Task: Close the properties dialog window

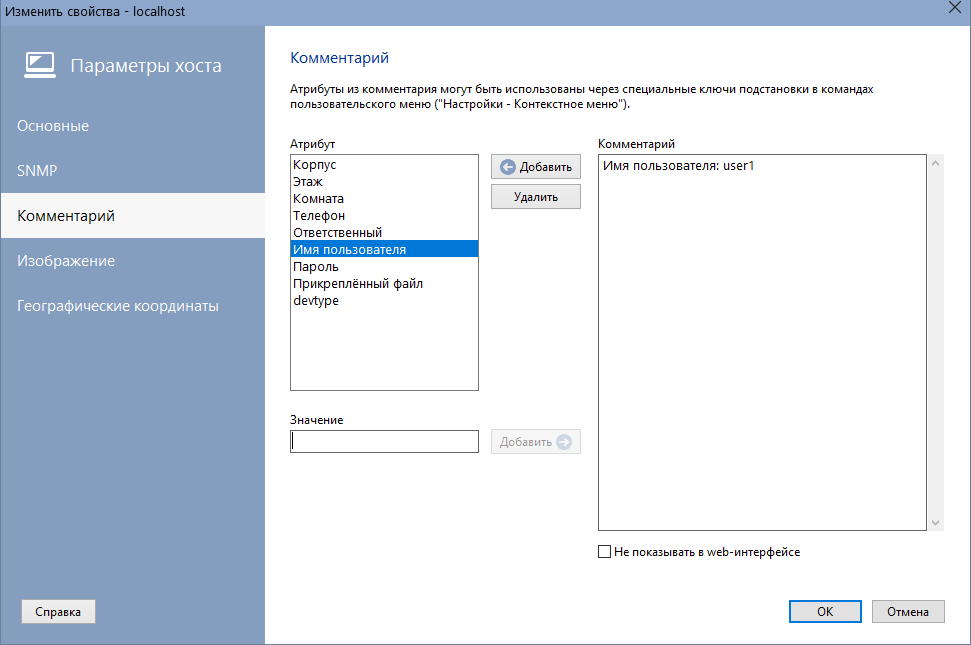Action: (955, 8)
